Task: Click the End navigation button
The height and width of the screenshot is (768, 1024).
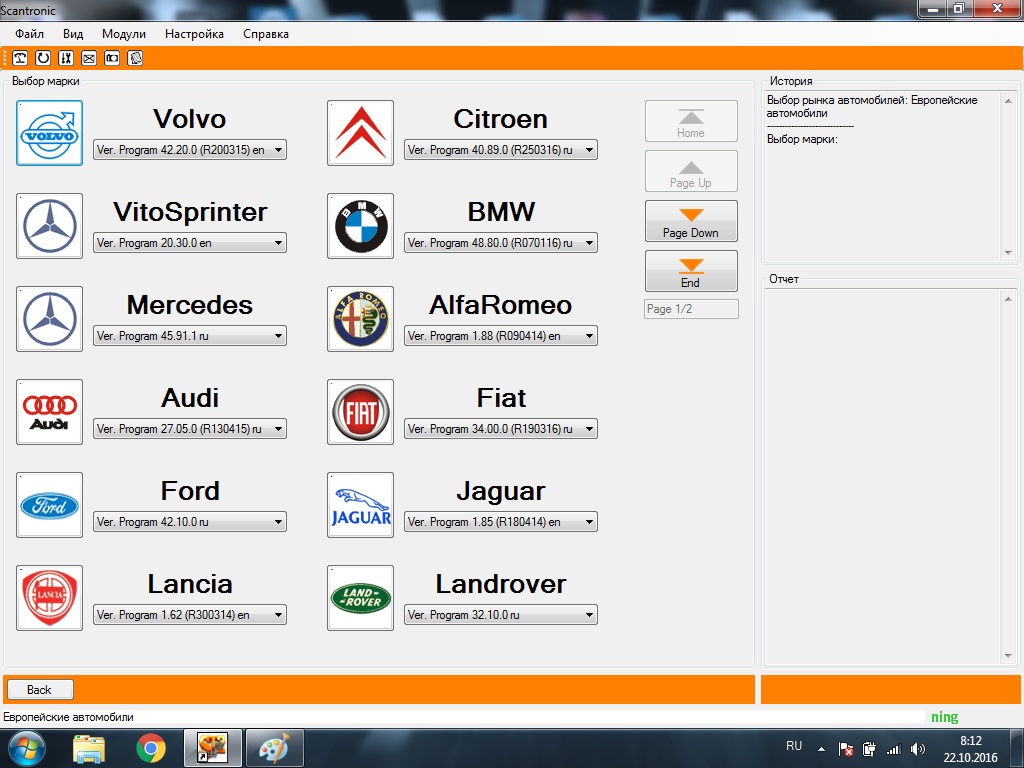Action: point(691,271)
